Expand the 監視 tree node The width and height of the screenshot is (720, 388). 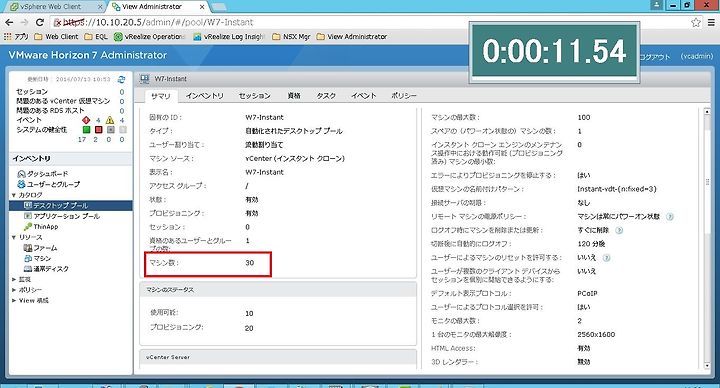14,279
